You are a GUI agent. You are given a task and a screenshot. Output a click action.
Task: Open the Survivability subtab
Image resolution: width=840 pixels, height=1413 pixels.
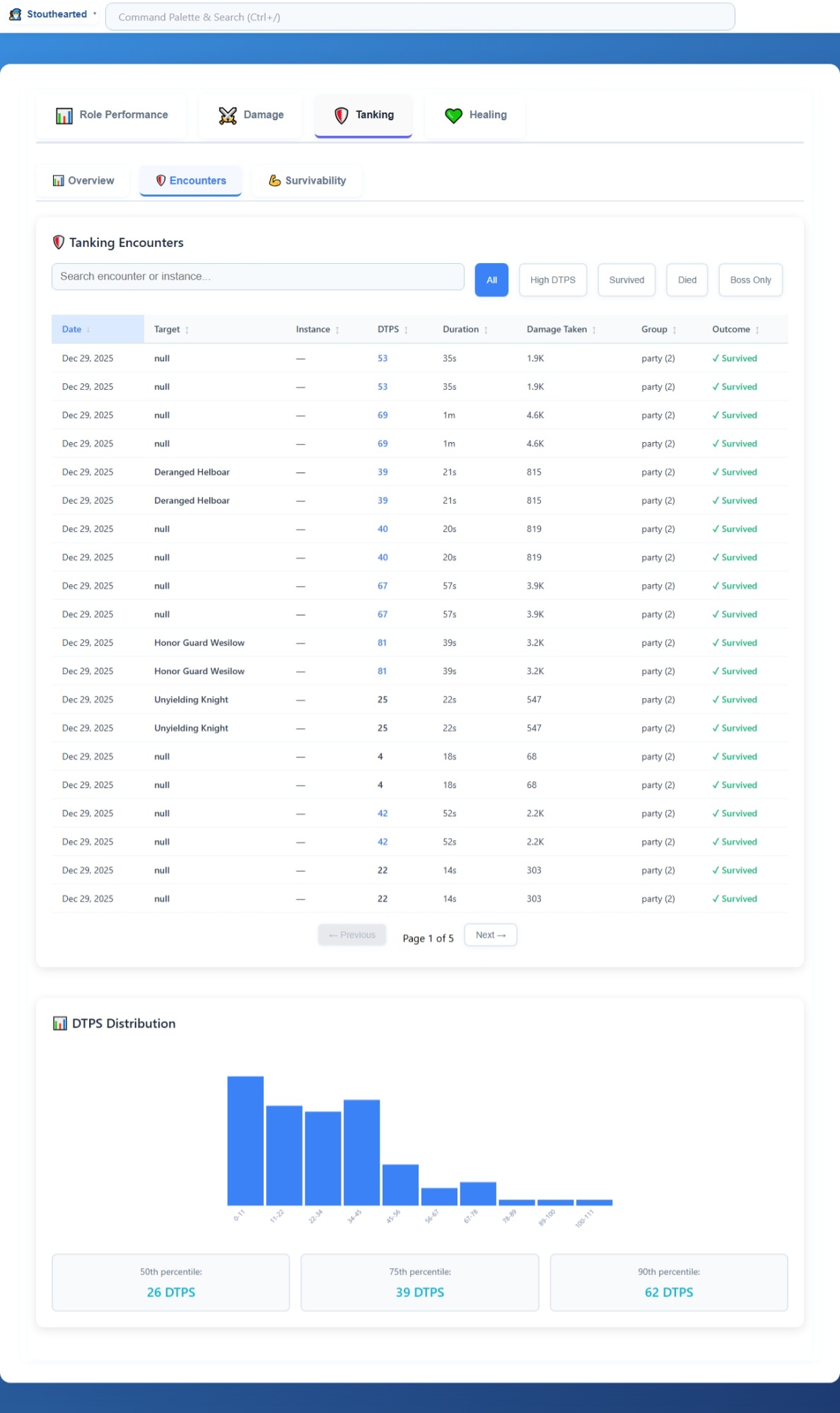tap(308, 181)
